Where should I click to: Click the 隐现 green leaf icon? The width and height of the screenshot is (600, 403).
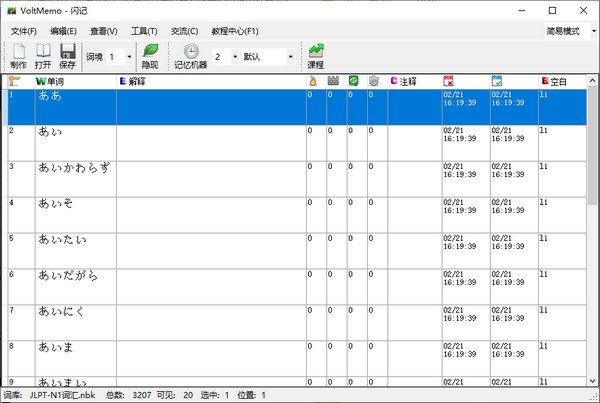(150, 55)
